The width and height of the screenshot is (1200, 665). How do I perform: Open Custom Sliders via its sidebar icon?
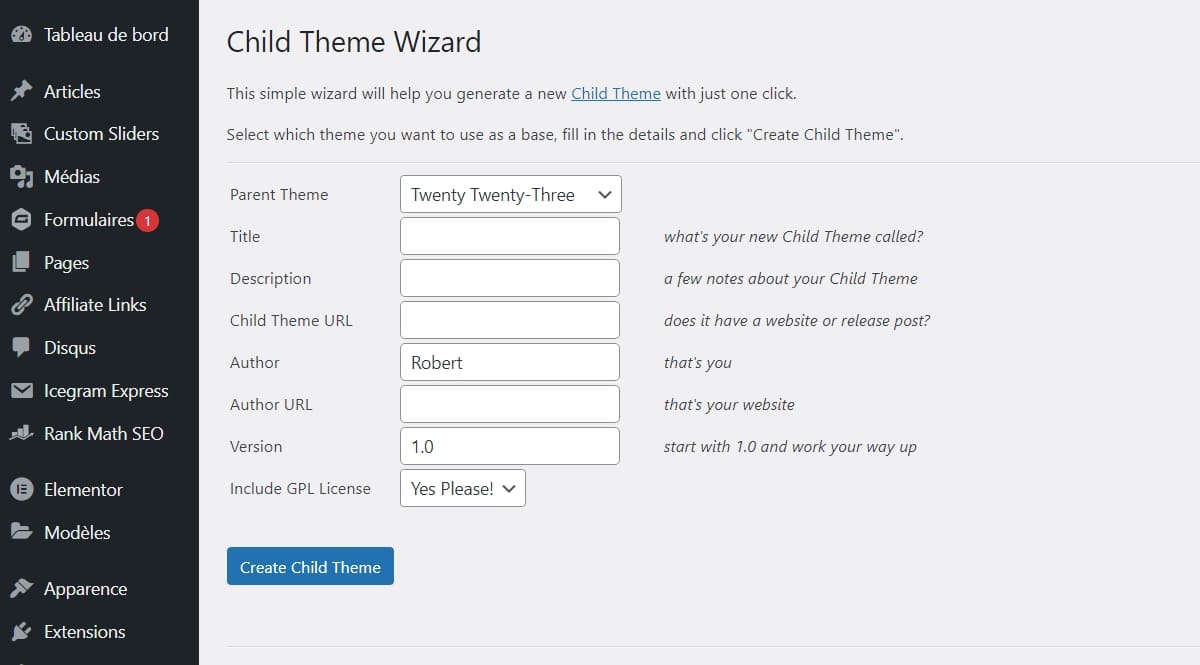tap(21, 134)
